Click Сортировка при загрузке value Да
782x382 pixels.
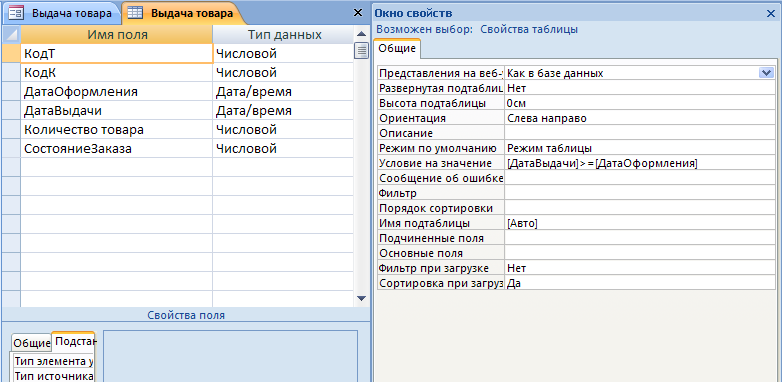coord(640,283)
